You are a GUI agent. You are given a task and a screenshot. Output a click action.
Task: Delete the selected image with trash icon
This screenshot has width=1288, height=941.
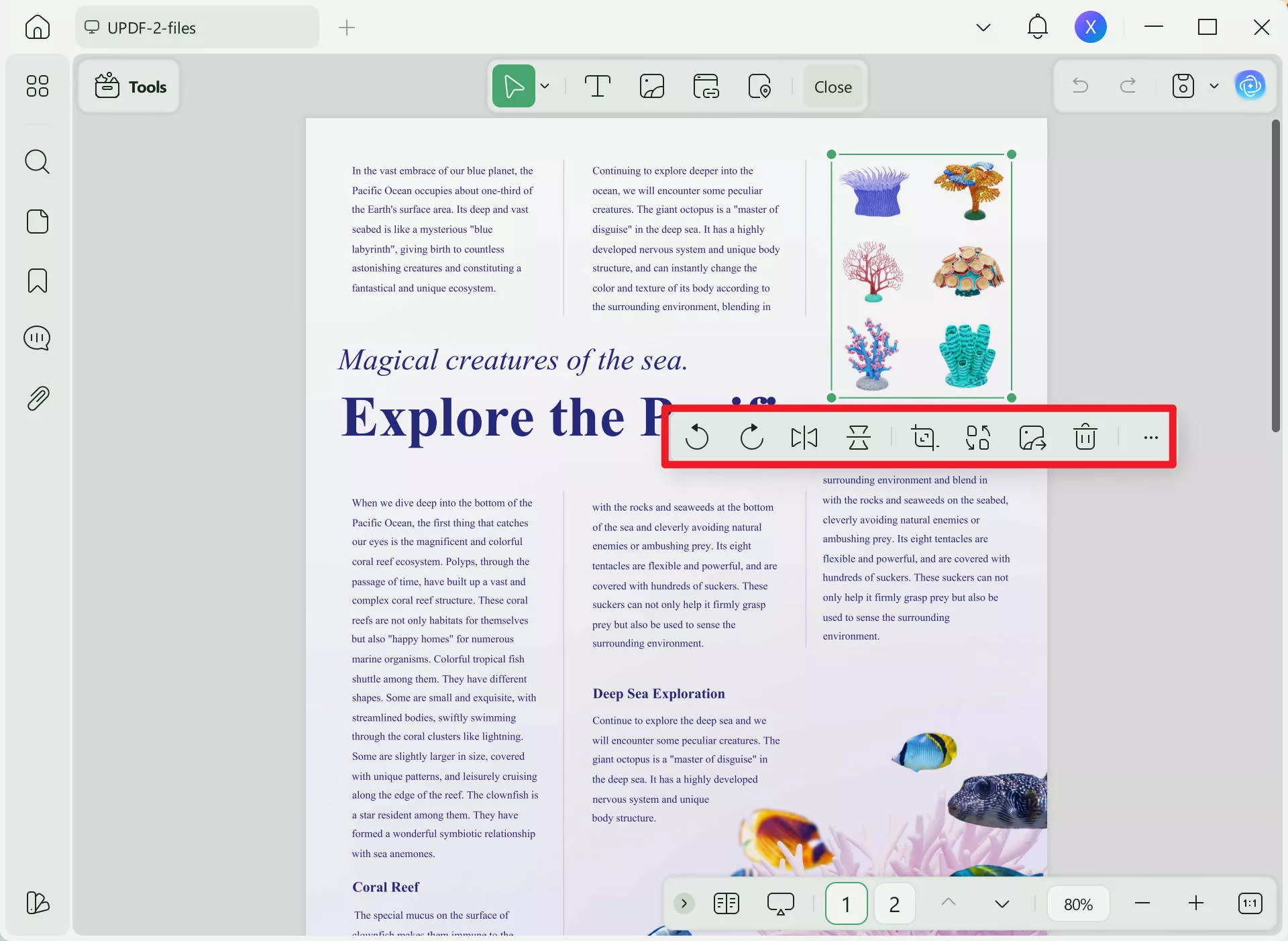coord(1085,438)
